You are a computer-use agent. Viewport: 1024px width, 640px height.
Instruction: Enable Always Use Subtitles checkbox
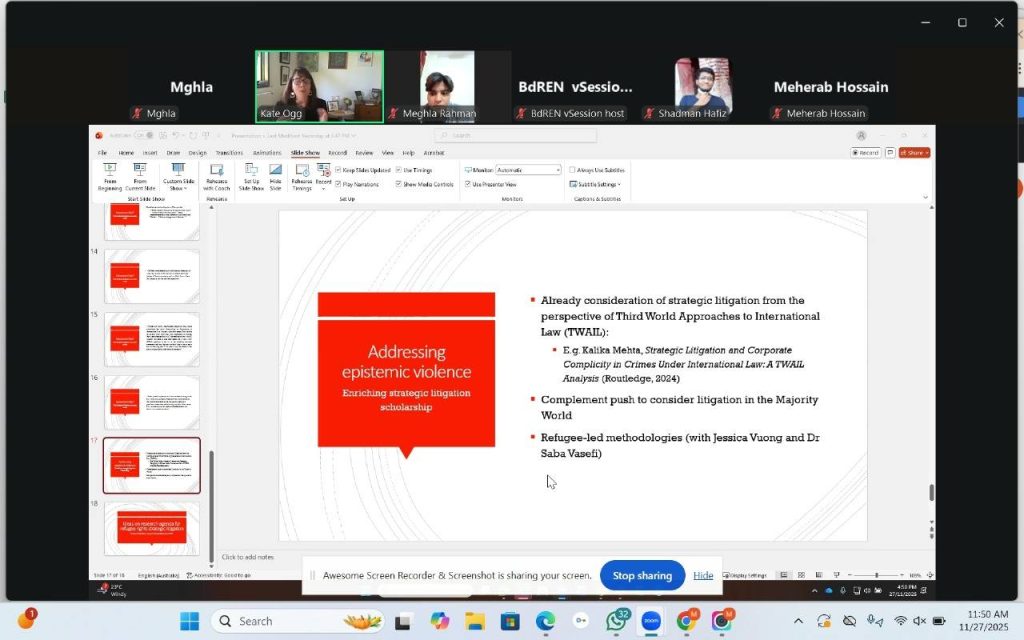573,170
